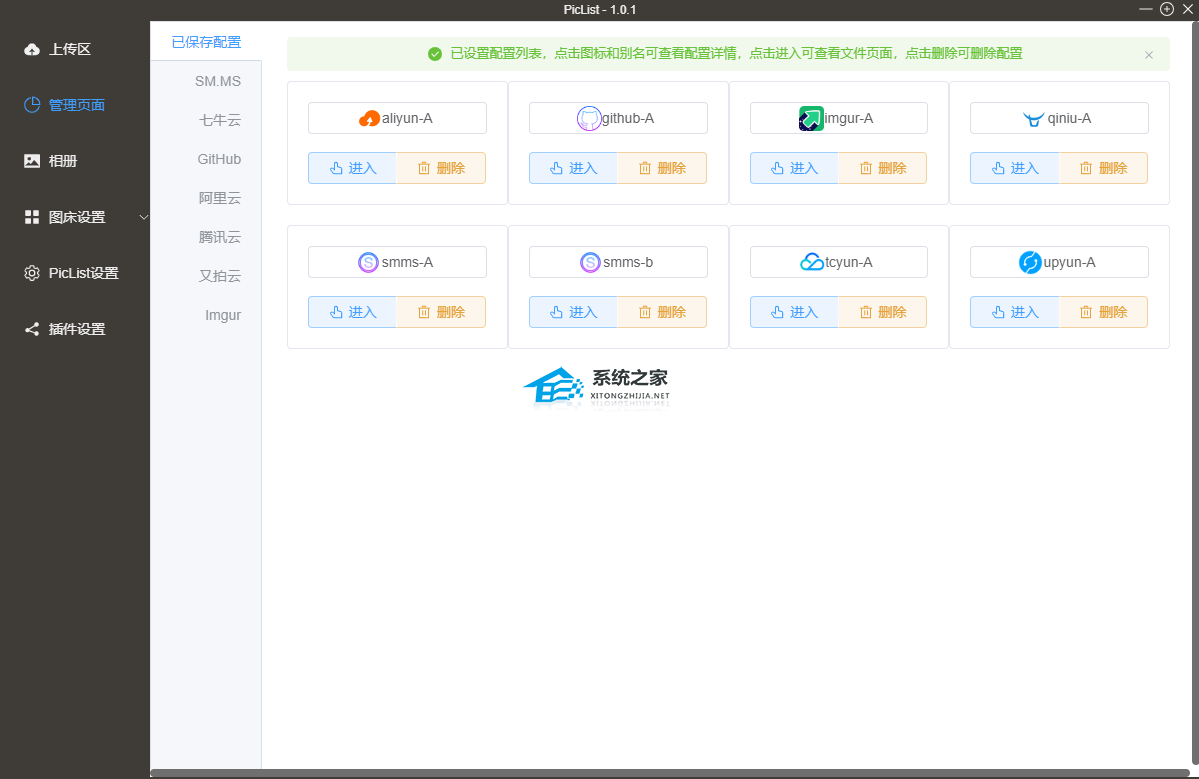Click the tcyun-A cloud icon
This screenshot has height=779, width=1199.
point(811,262)
